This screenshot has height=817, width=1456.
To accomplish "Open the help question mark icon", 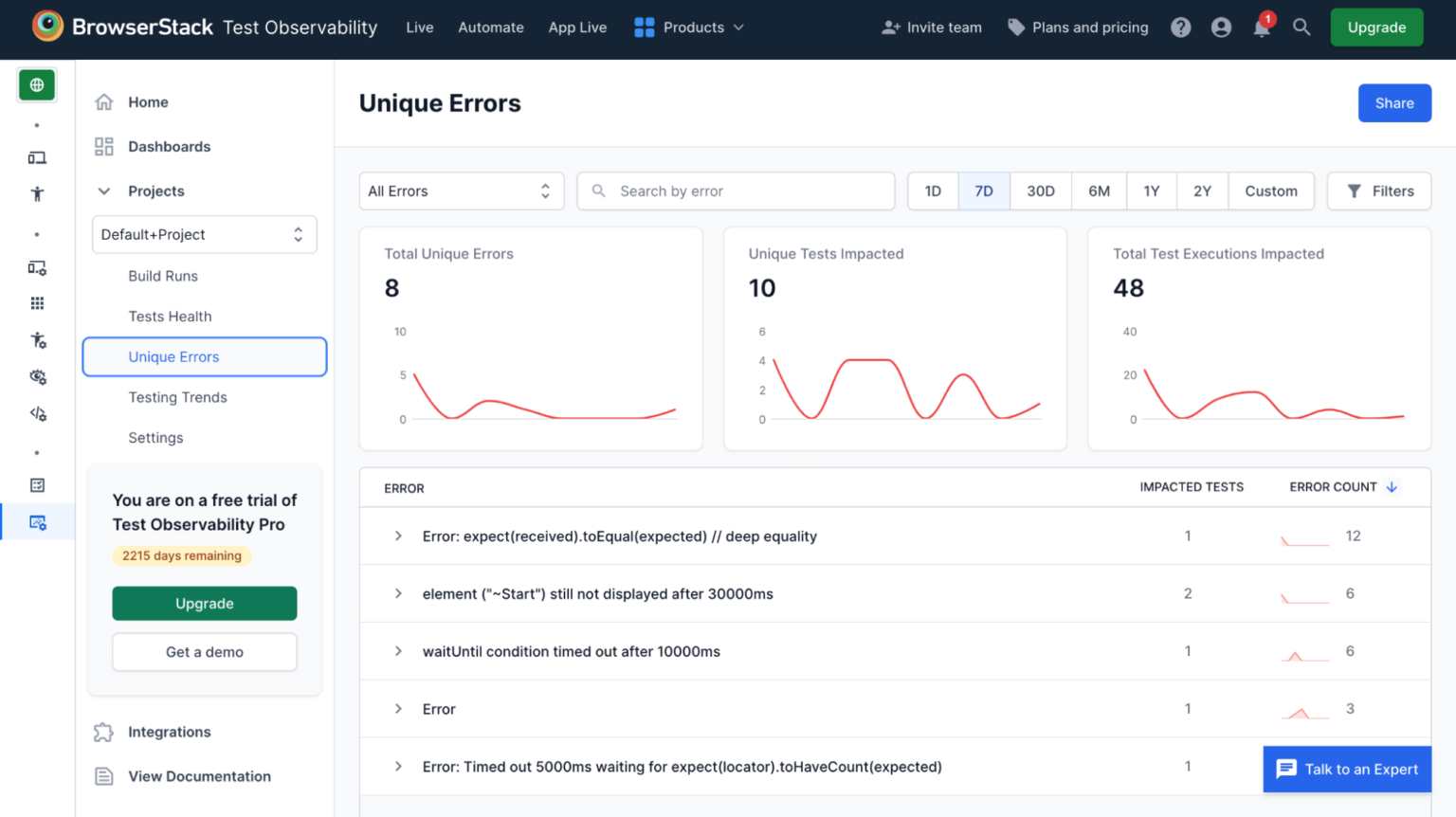I will 1180,27.
